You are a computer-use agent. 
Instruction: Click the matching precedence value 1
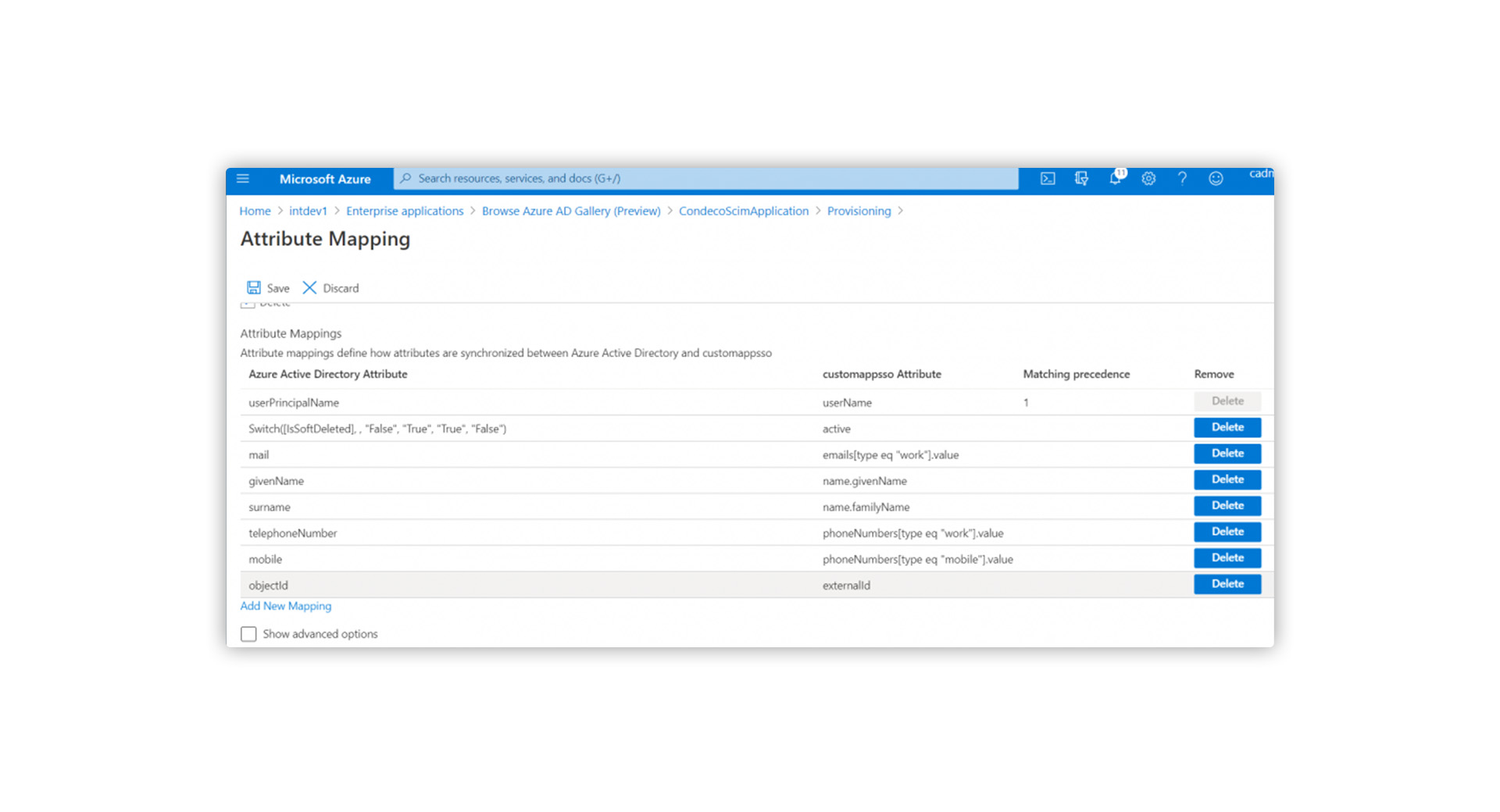[x=1026, y=403]
